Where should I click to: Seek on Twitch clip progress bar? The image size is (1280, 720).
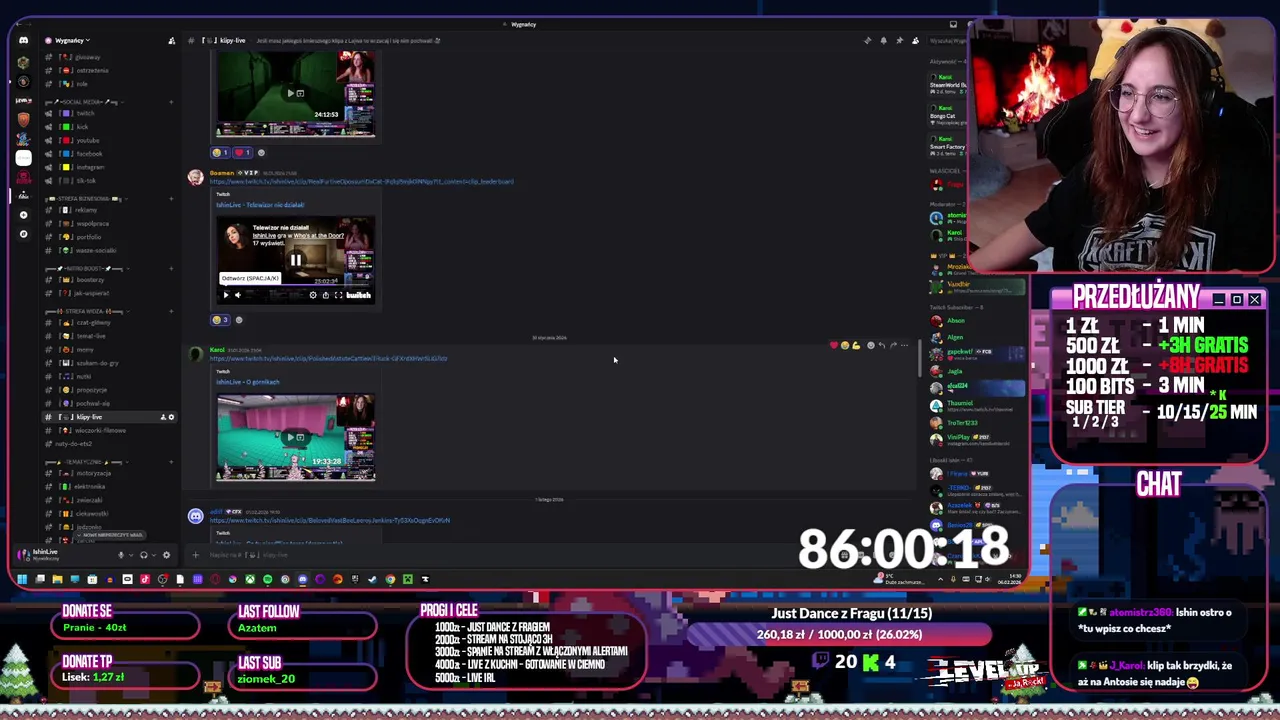(296, 285)
